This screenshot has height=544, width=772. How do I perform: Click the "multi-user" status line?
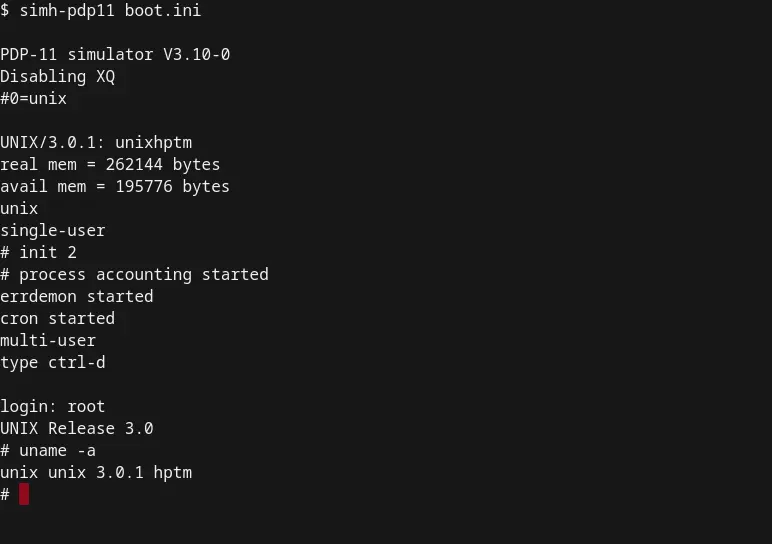coord(48,340)
